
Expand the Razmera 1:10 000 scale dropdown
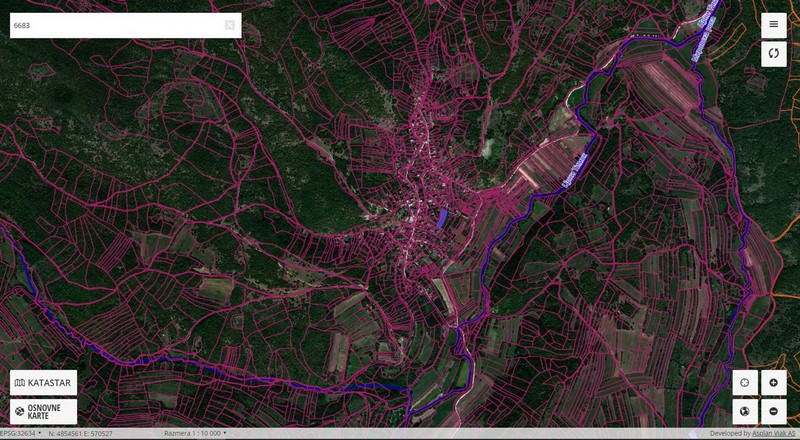[195, 434]
